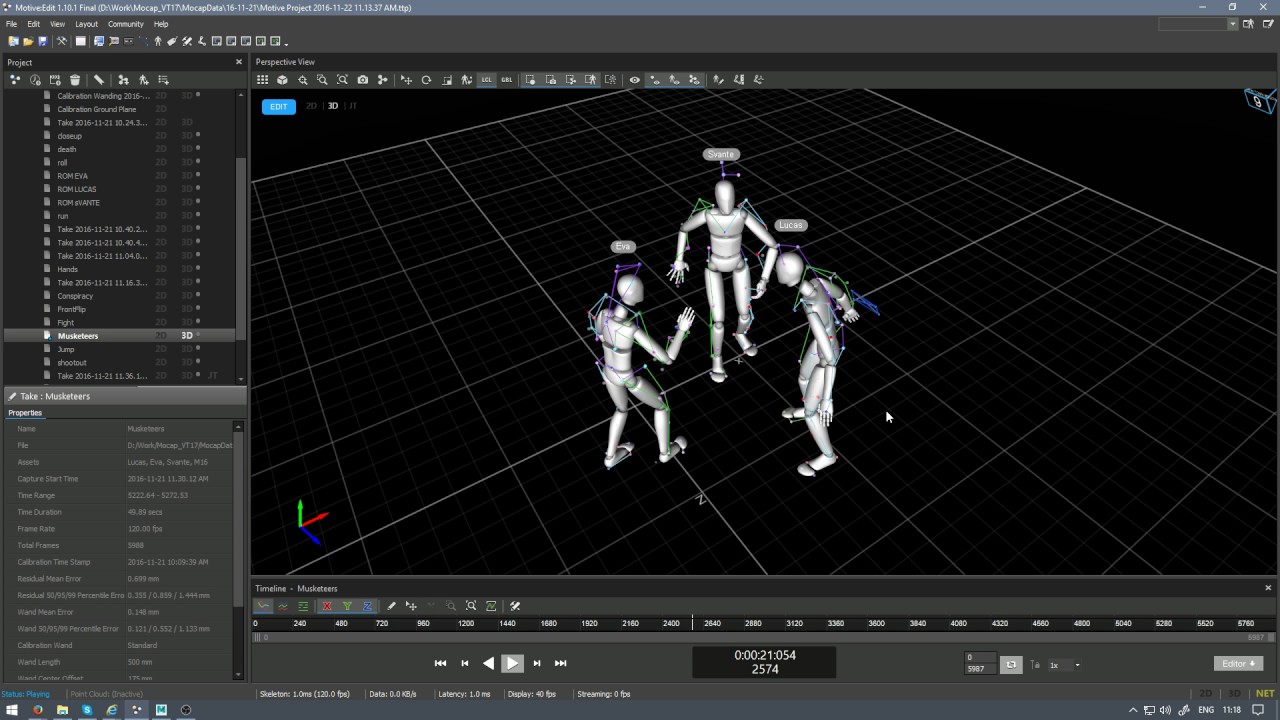
Task: Select the 3D cube view icon
Action: pyautogui.click(x=282, y=80)
